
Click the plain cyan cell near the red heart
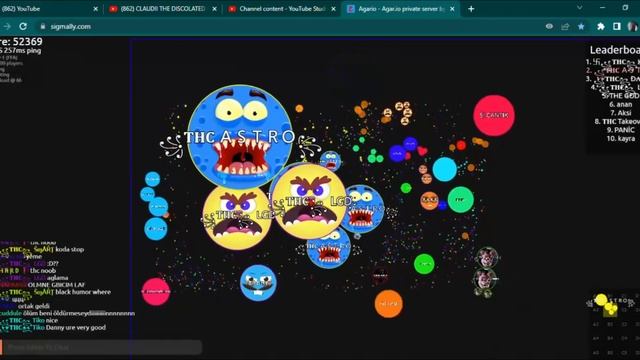444,169
